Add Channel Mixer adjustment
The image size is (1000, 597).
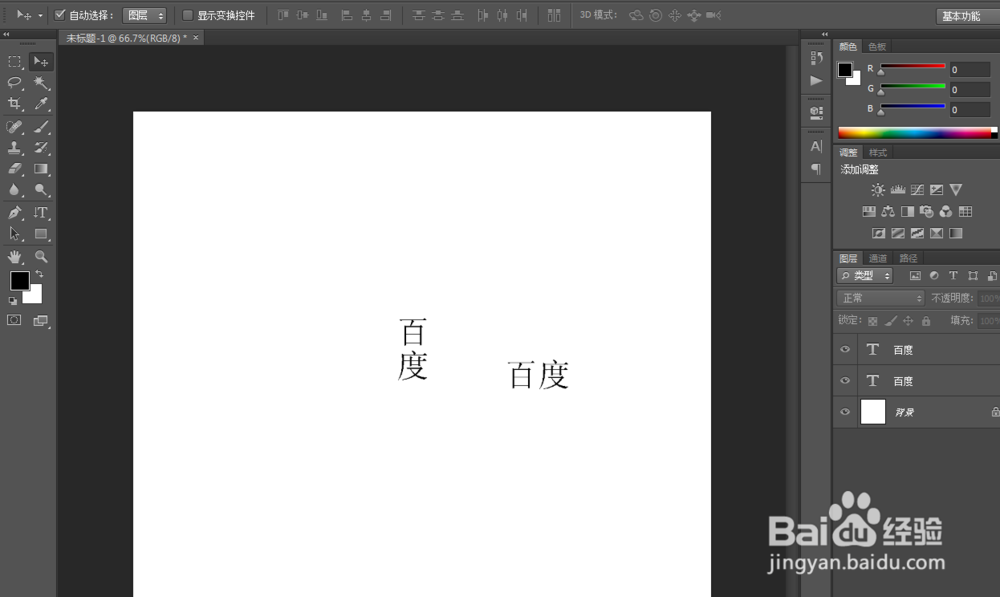point(946,212)
